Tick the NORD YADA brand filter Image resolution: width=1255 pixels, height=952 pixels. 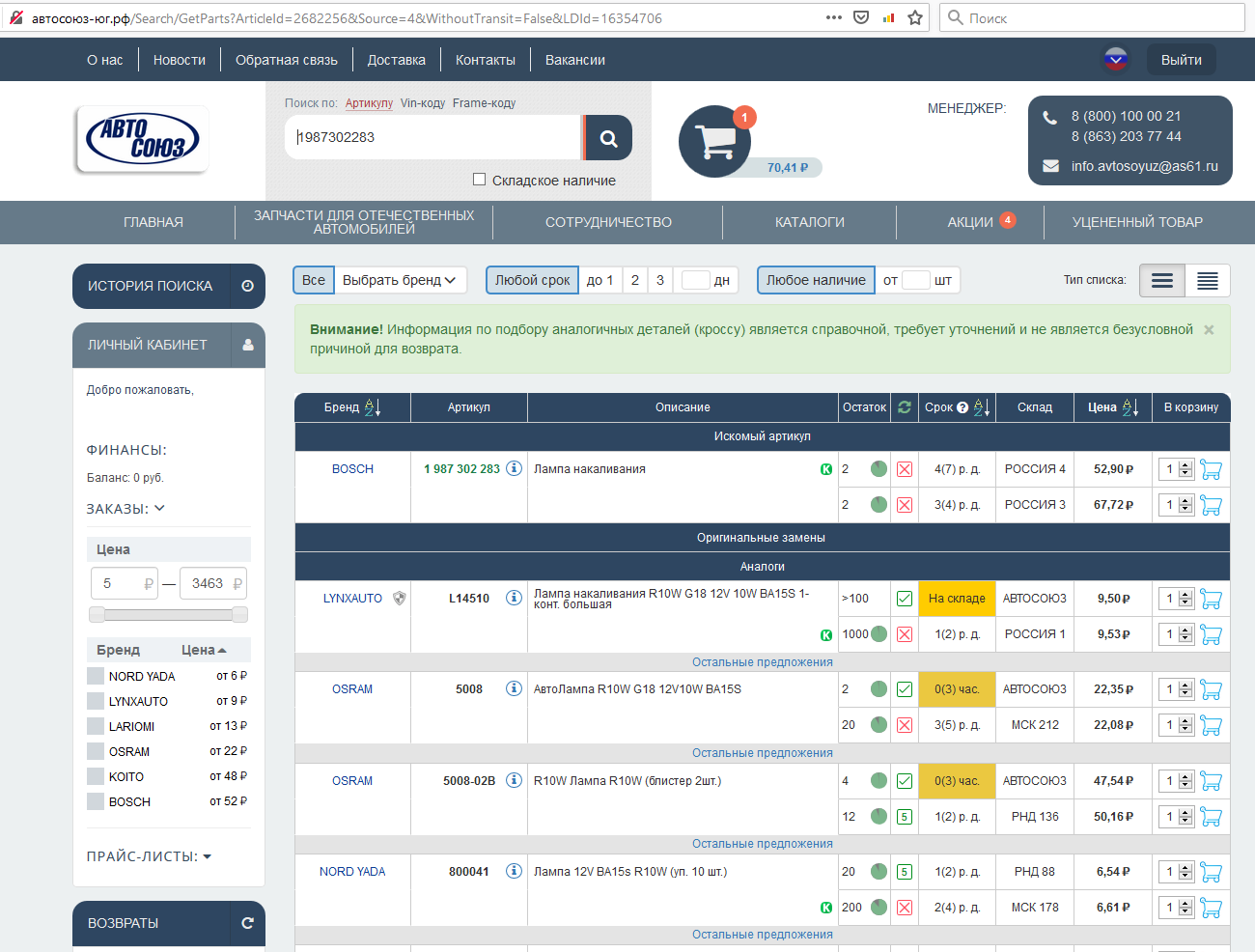point(96,676)
